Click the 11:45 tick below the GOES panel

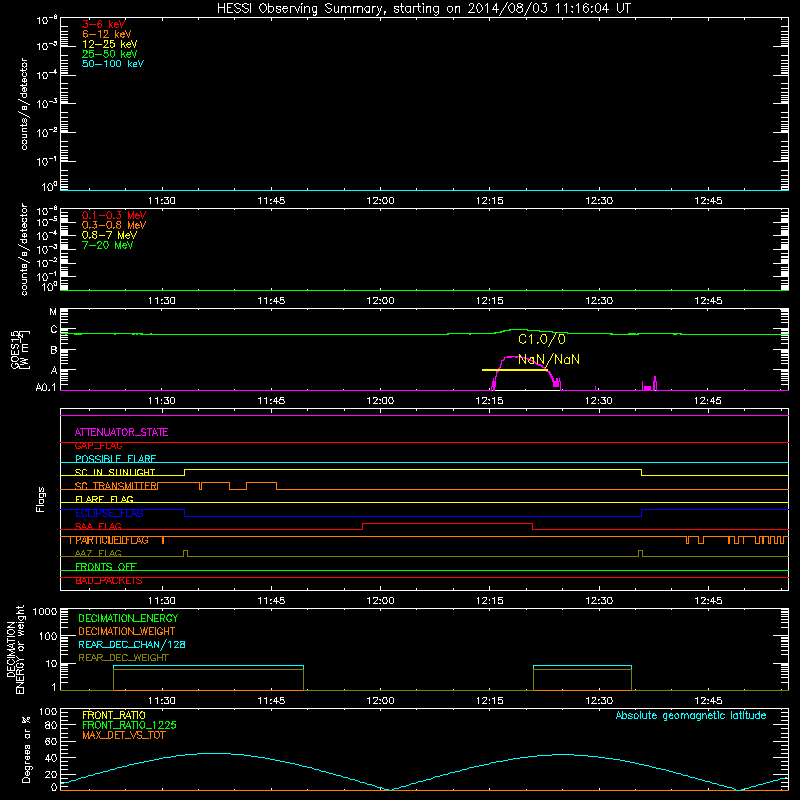[271, 401]
